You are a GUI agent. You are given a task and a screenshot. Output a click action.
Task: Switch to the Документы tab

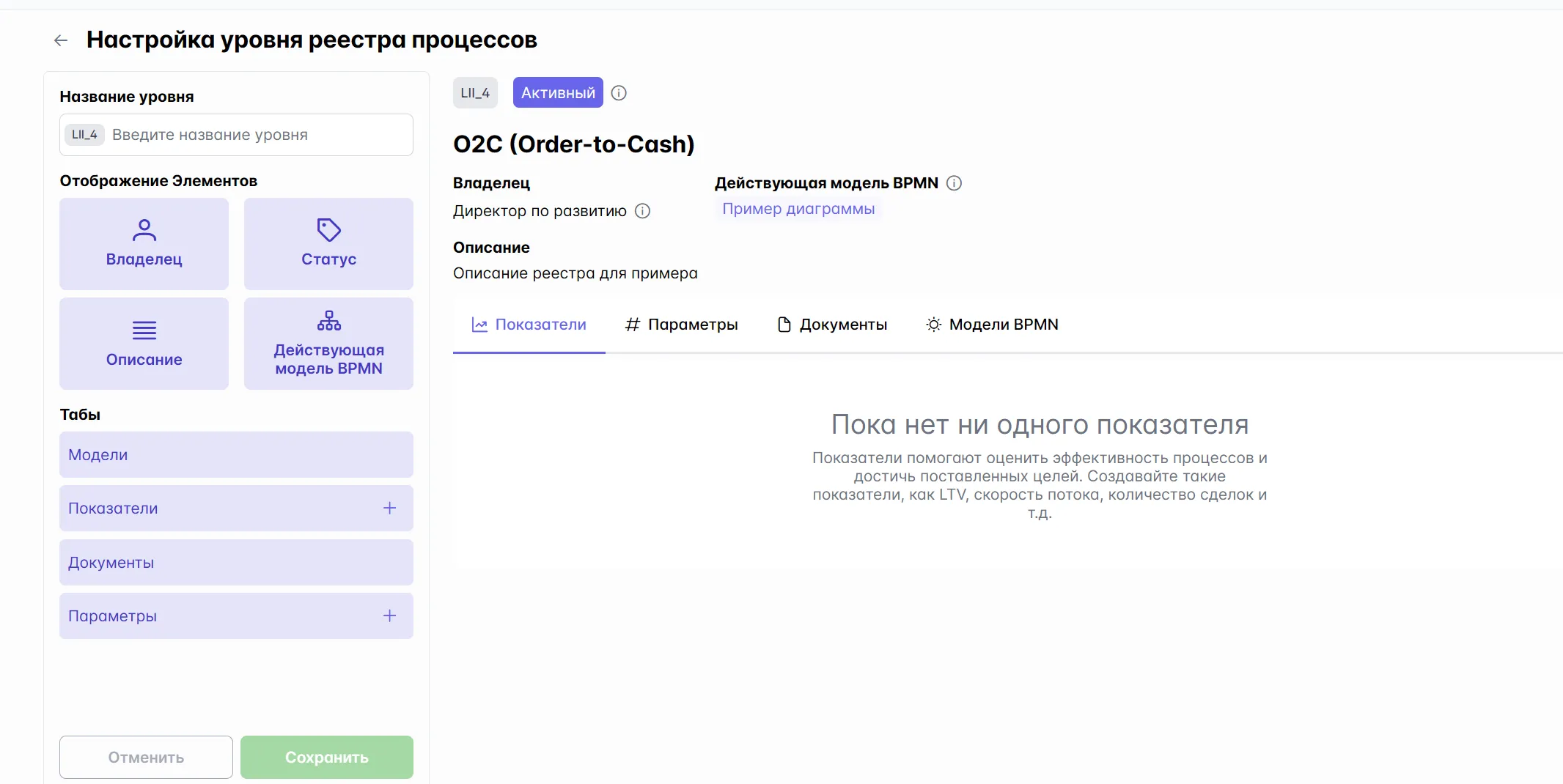click(832, 325)
